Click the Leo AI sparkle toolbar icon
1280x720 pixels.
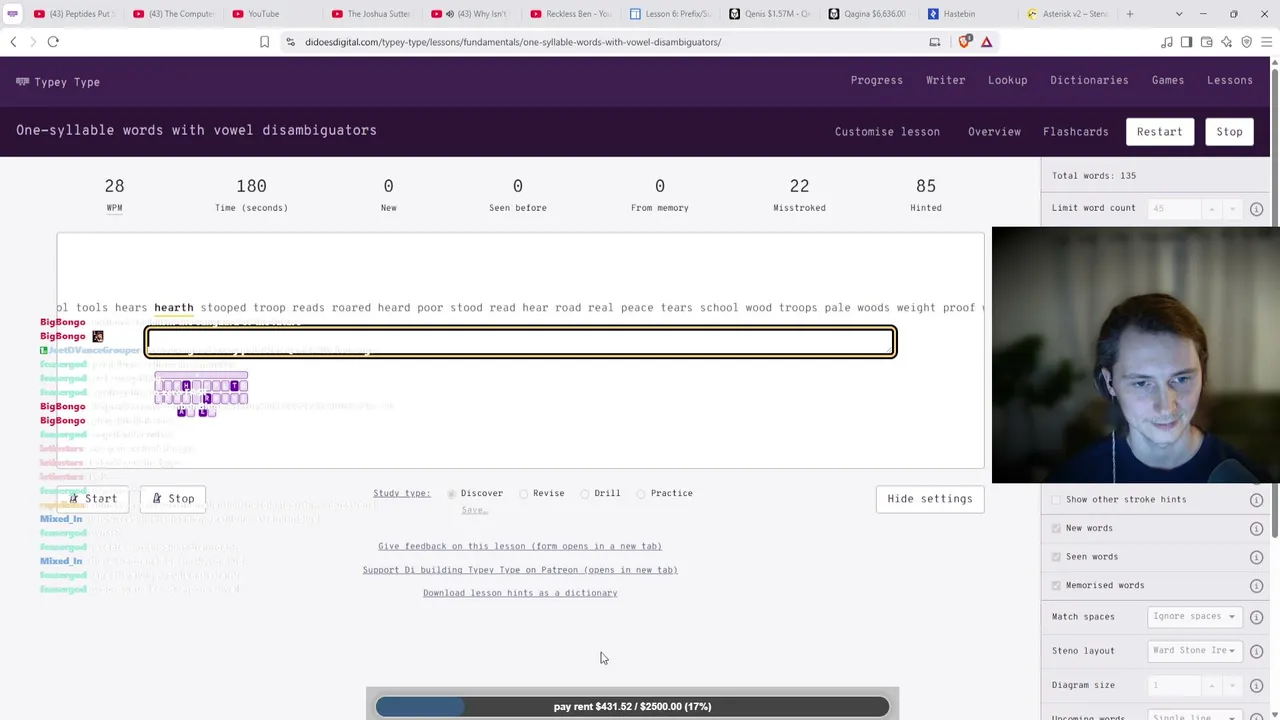point(1226,42)
